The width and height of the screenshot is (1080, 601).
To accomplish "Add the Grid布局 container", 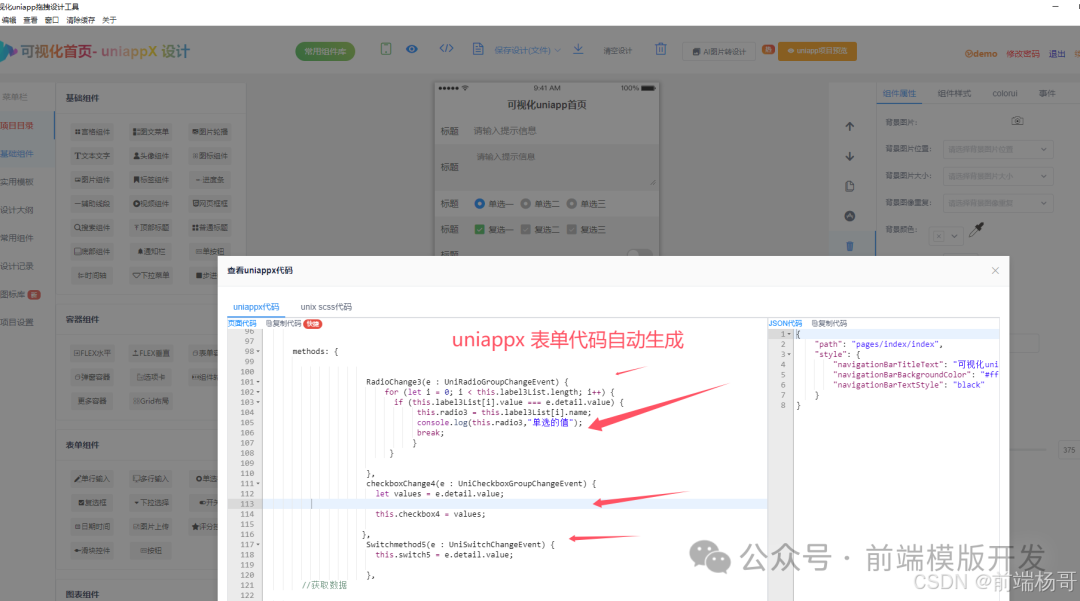I will click(x=151, y=401).
